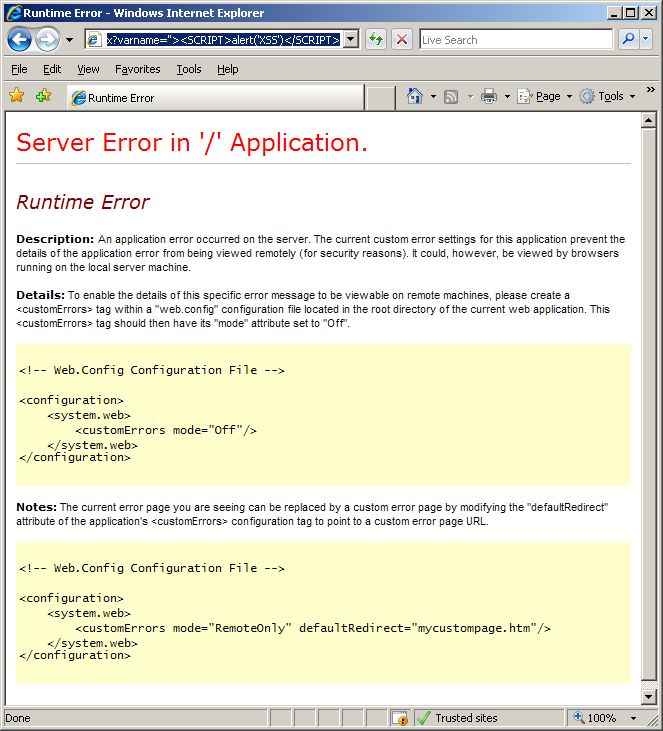The height and width of the screenshot is (731, 663).
Task: Click the Stop loading button
Action: [401, 40]
